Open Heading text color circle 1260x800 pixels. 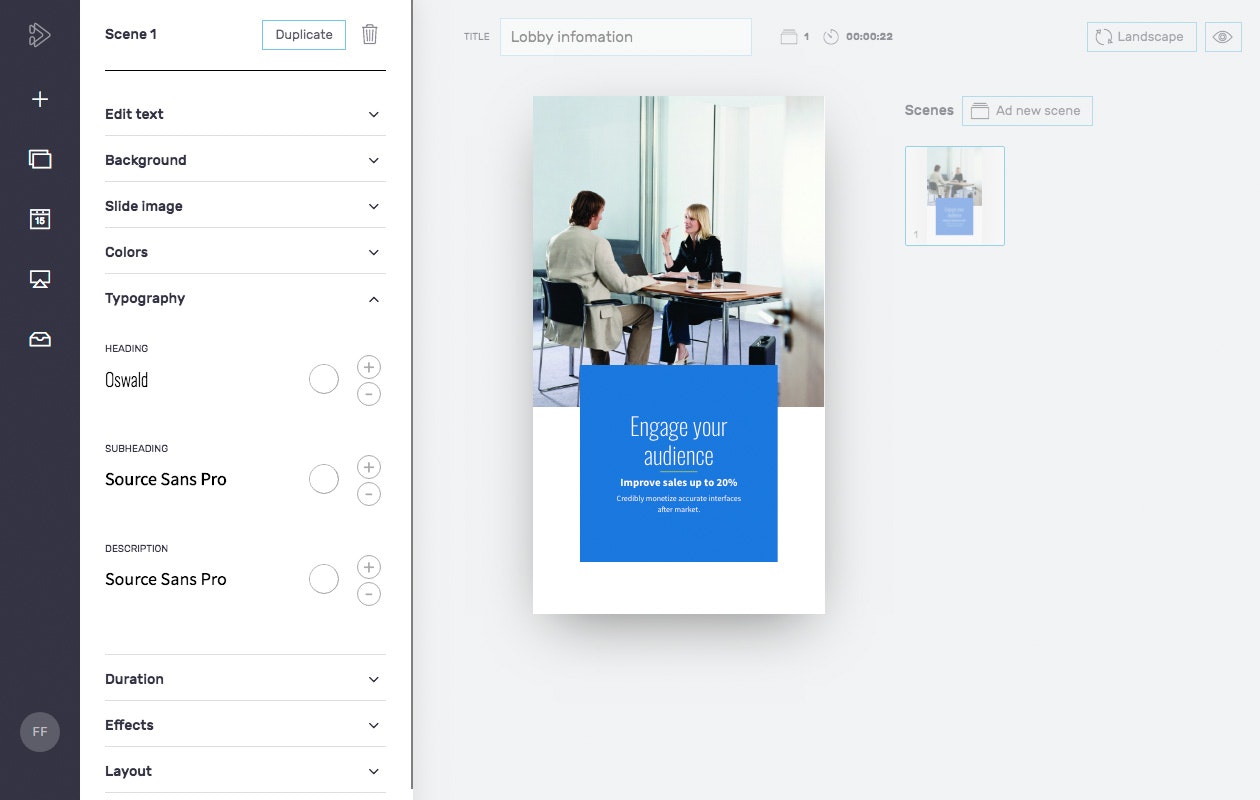pos(324,379)
